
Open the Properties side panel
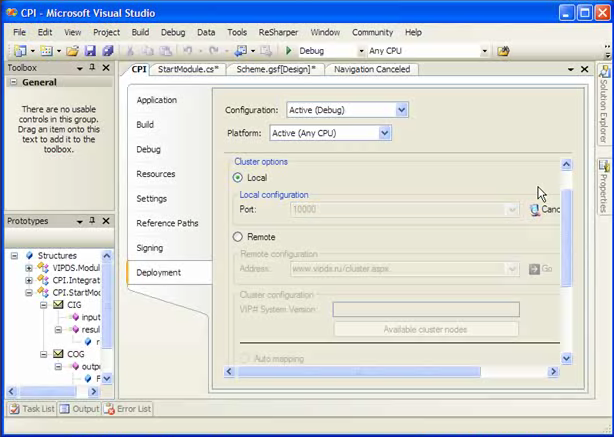point(604,186)
